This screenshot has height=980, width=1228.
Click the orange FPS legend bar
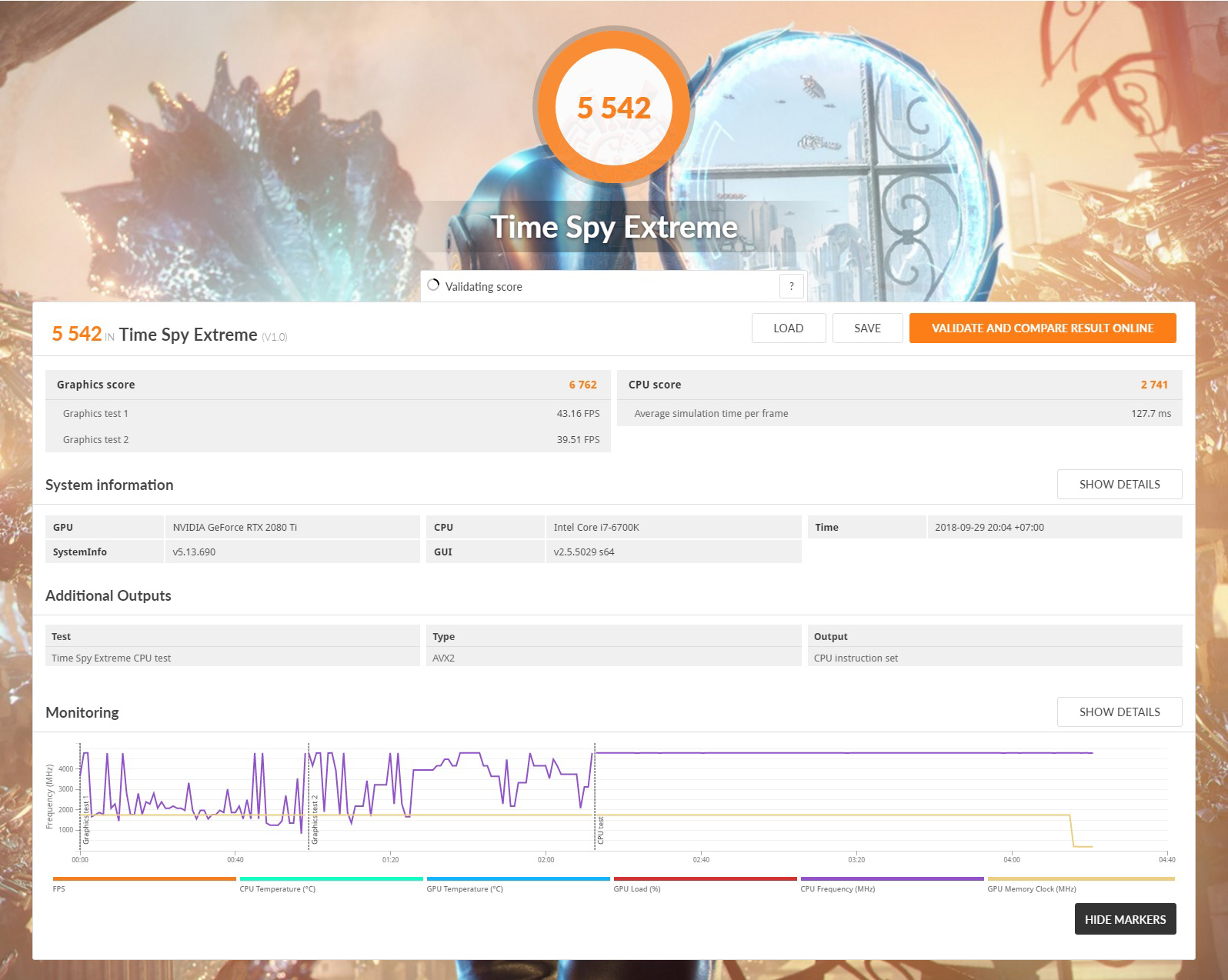[x=144, y=878]
